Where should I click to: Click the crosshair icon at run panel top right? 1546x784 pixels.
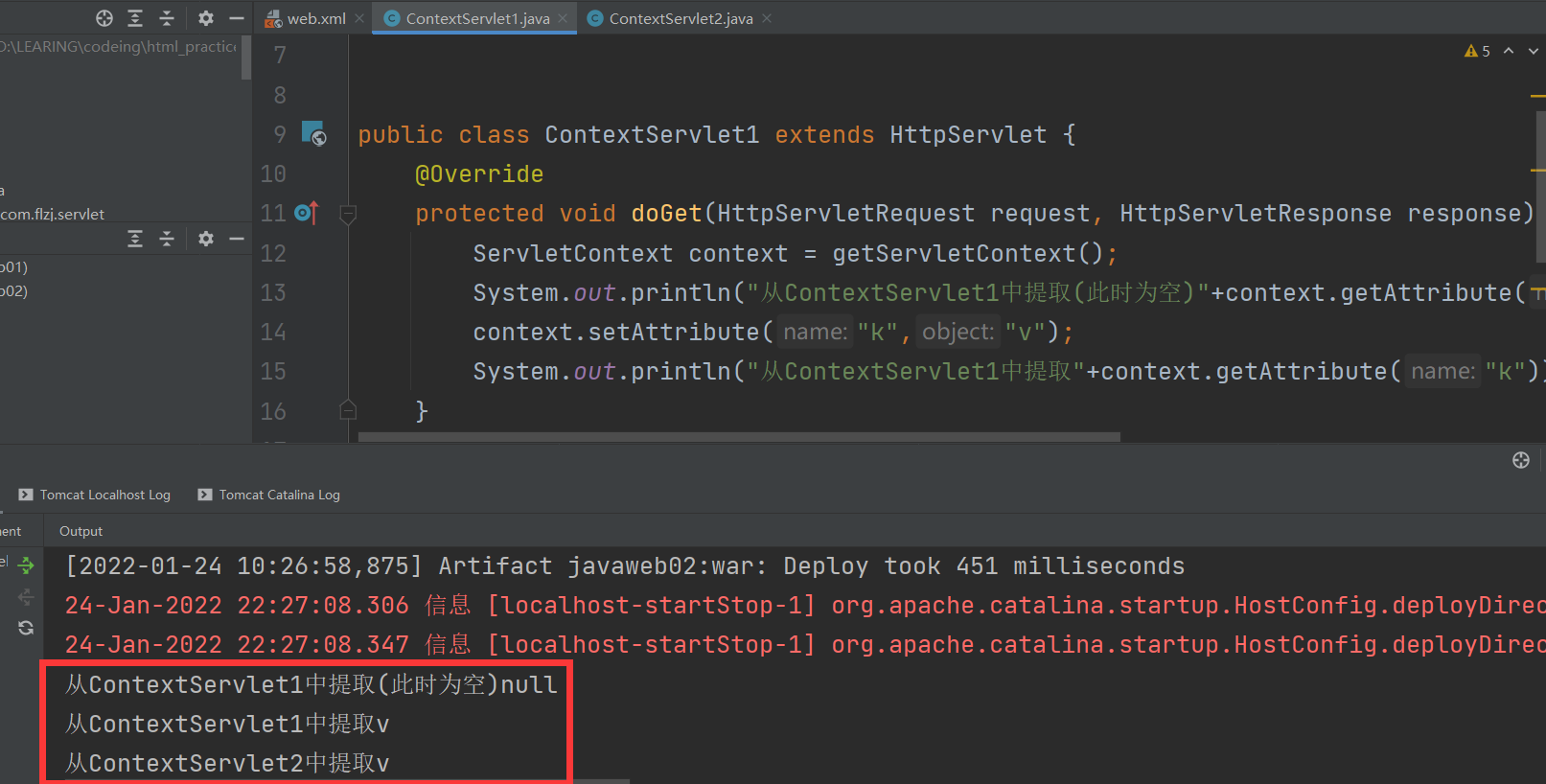pyautogui.click(x=1521, y=460)
